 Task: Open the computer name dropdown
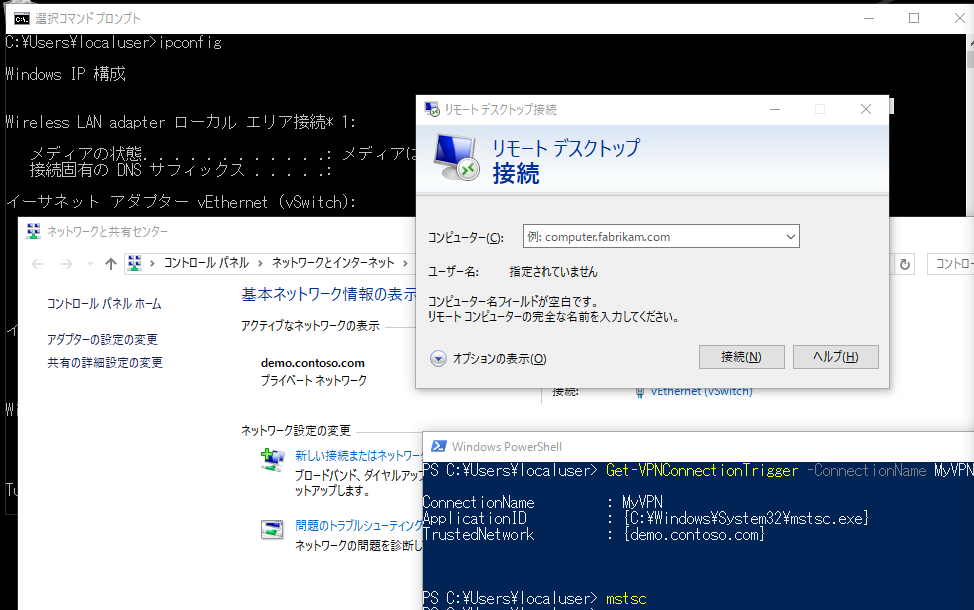(790, 237)
